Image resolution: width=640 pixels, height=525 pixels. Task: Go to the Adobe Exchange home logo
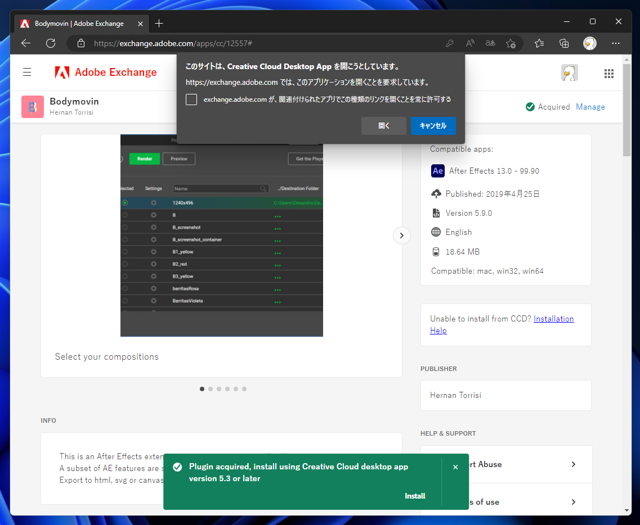pyautogui.click(x=106, y=72)
